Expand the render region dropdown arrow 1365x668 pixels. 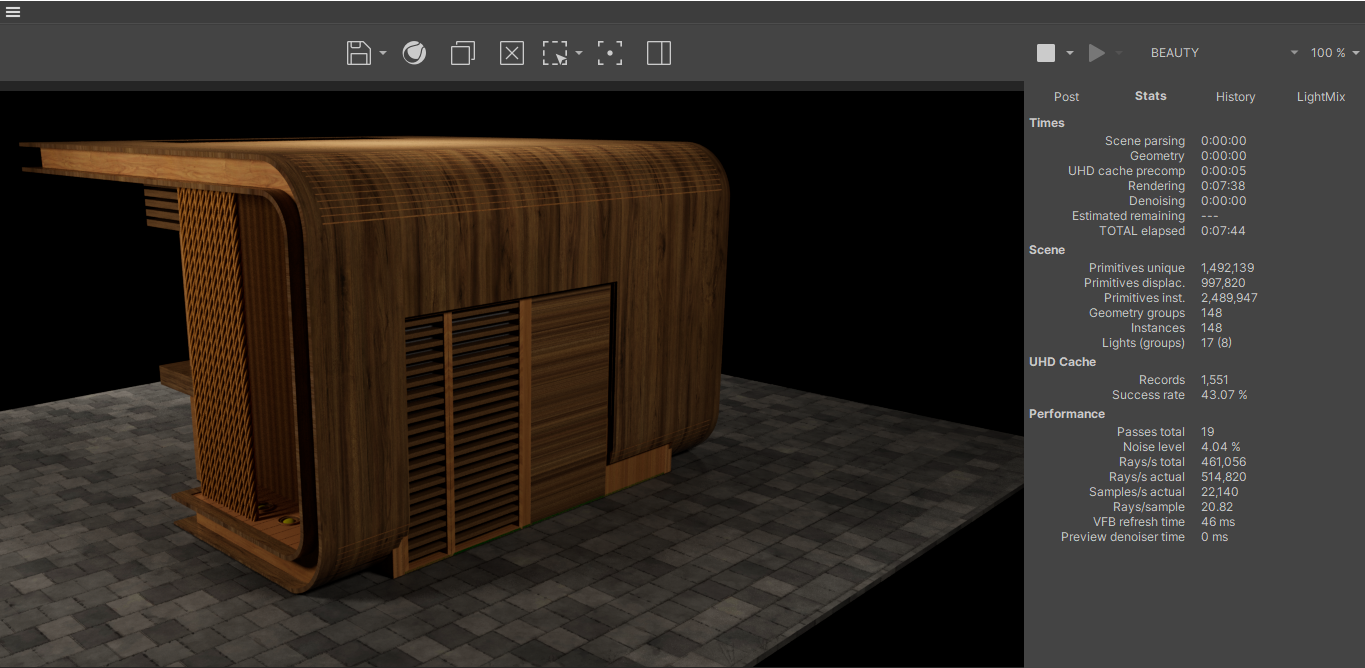click(579, 54)
